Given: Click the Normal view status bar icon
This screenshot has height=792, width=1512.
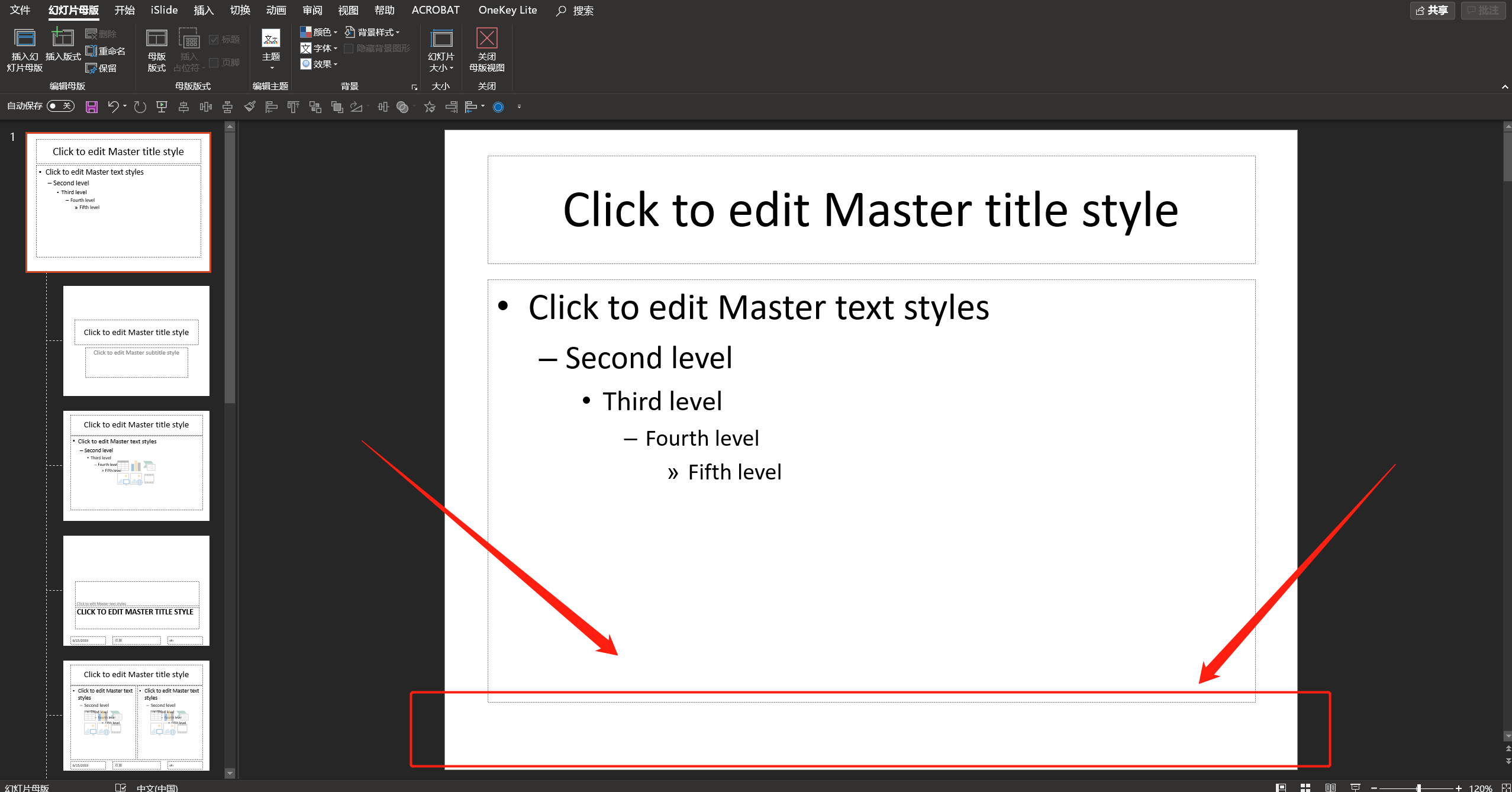Looking at the screenshot, I should [x=1281, y=787].
